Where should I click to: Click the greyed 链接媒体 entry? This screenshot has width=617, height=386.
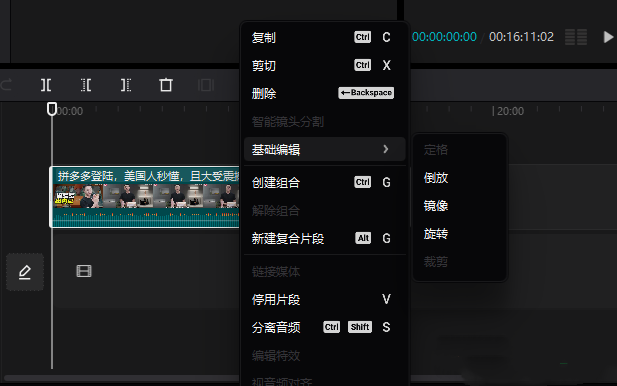point(325,271)
